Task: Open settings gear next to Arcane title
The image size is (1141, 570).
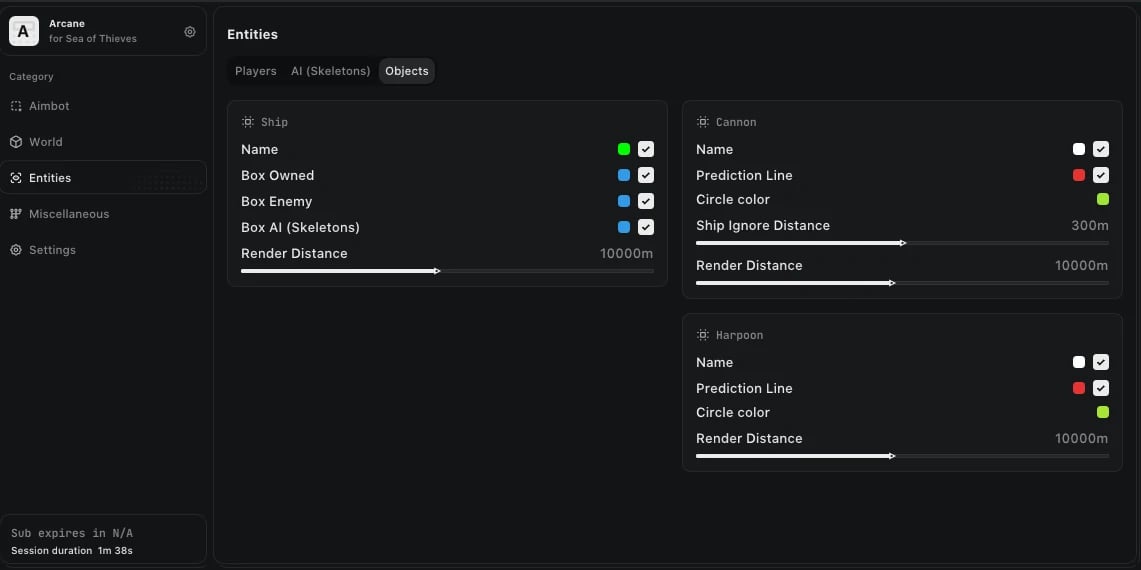Action: [x=190, y=31]
